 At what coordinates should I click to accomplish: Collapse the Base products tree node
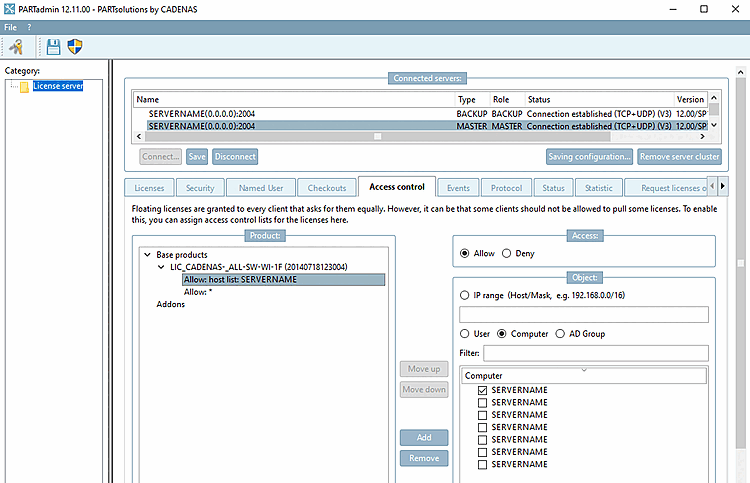pos(147,255)
